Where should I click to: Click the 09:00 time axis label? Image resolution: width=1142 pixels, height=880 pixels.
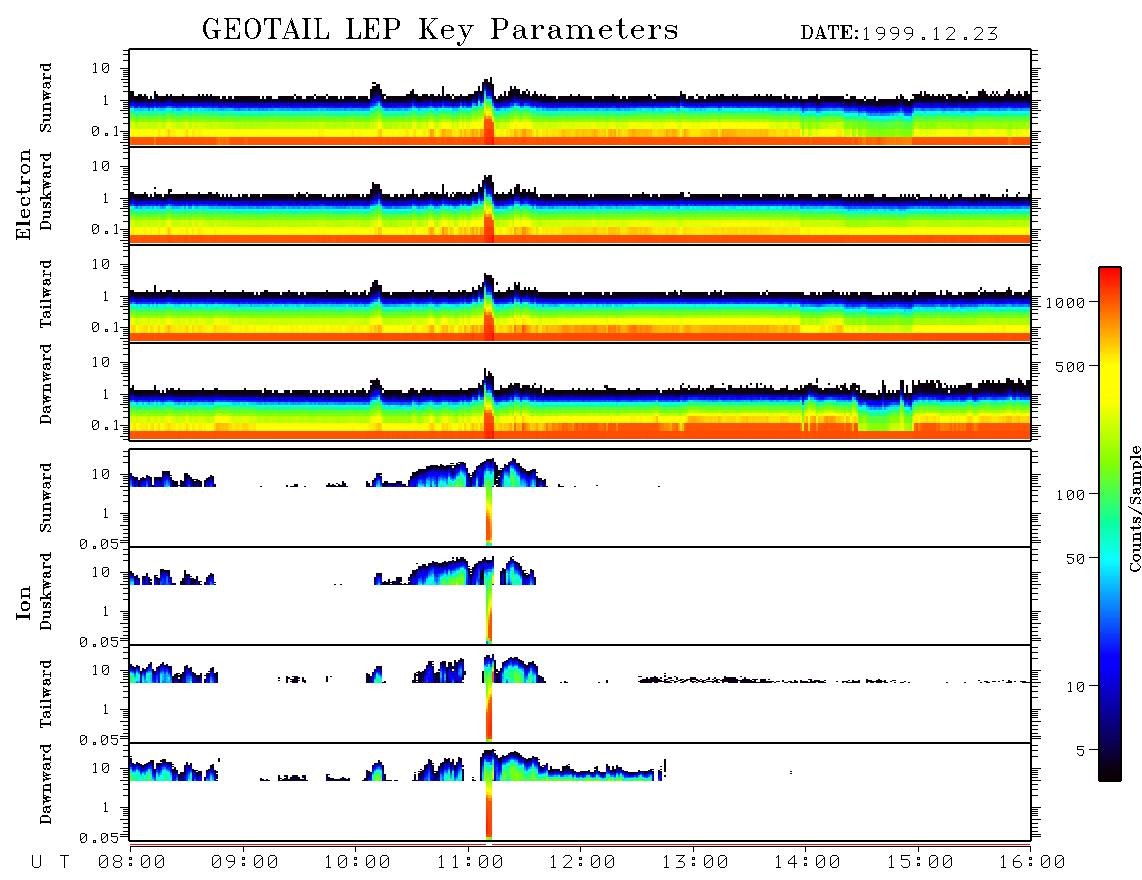(245, 862)
